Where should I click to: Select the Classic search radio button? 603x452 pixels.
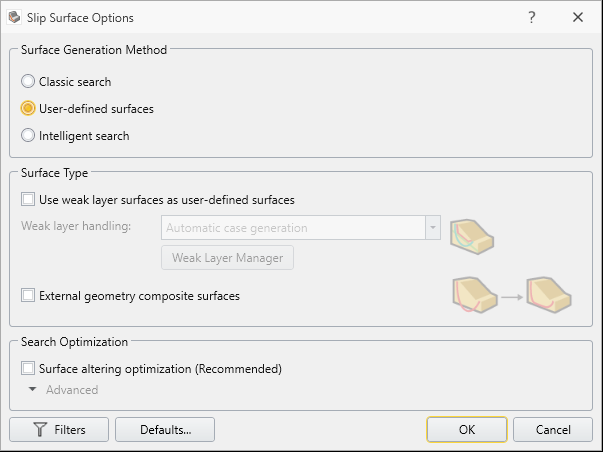28,82
